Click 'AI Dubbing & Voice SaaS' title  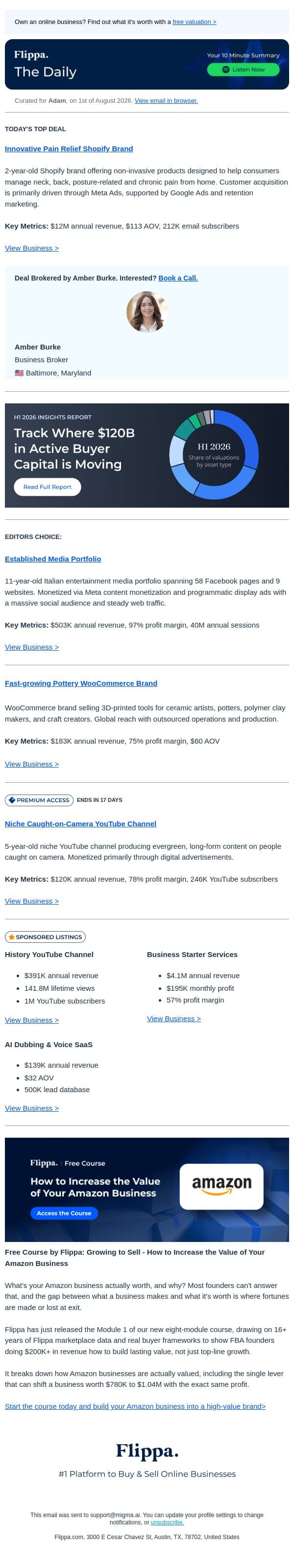click(x=49, y=1045)
